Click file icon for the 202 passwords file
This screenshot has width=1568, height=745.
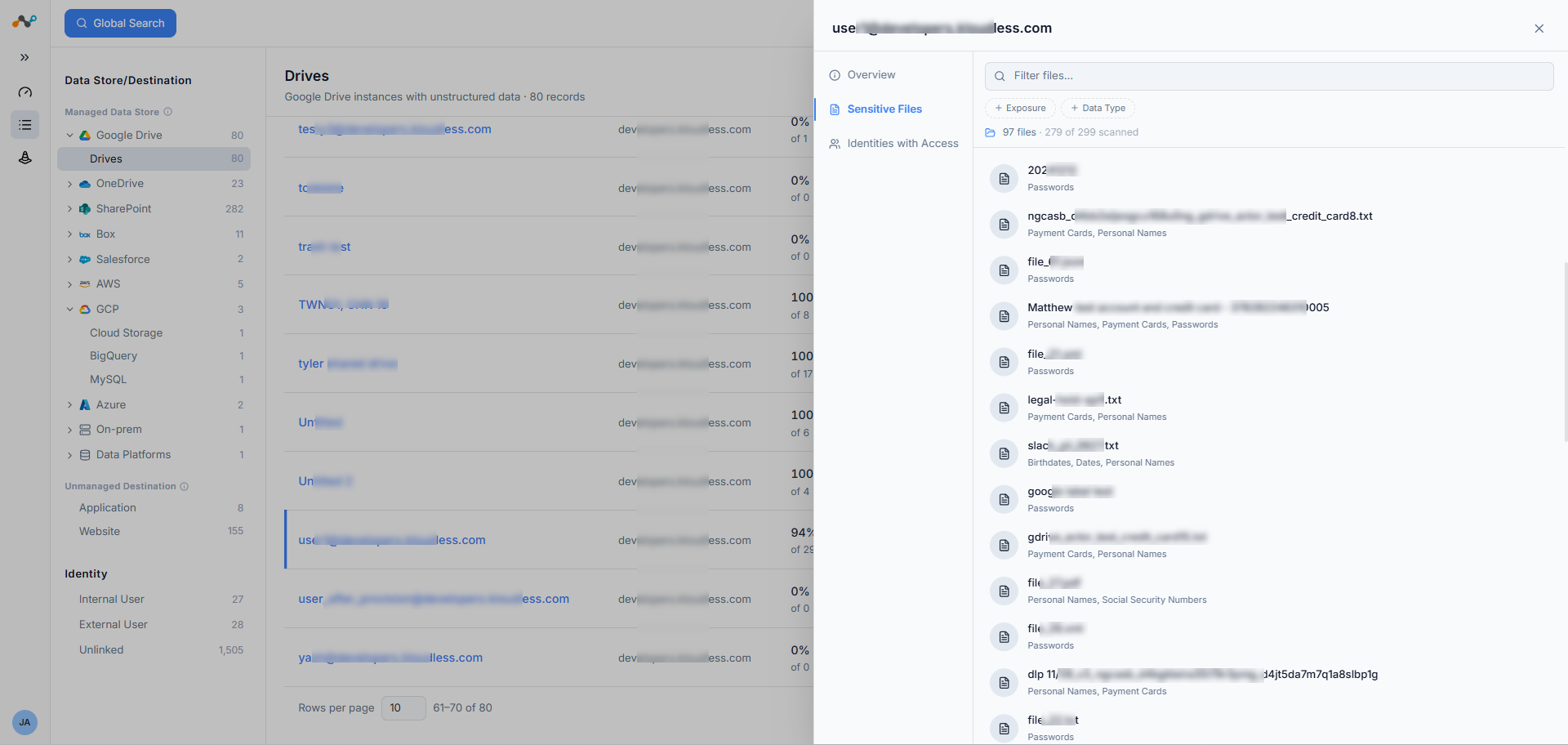click(1004, 178)
